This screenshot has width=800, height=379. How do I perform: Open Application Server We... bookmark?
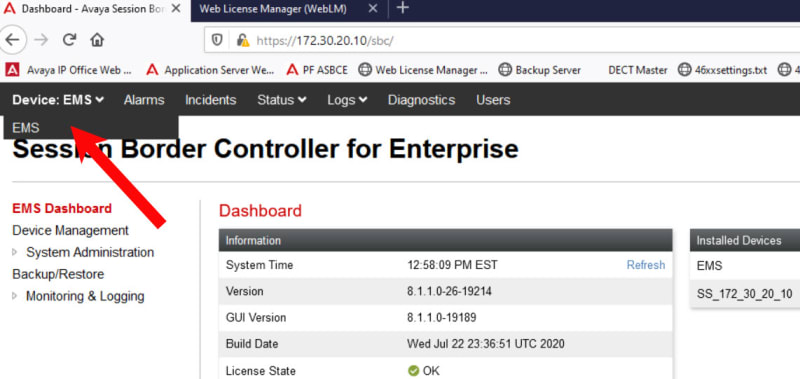click(x=211, y=70)
